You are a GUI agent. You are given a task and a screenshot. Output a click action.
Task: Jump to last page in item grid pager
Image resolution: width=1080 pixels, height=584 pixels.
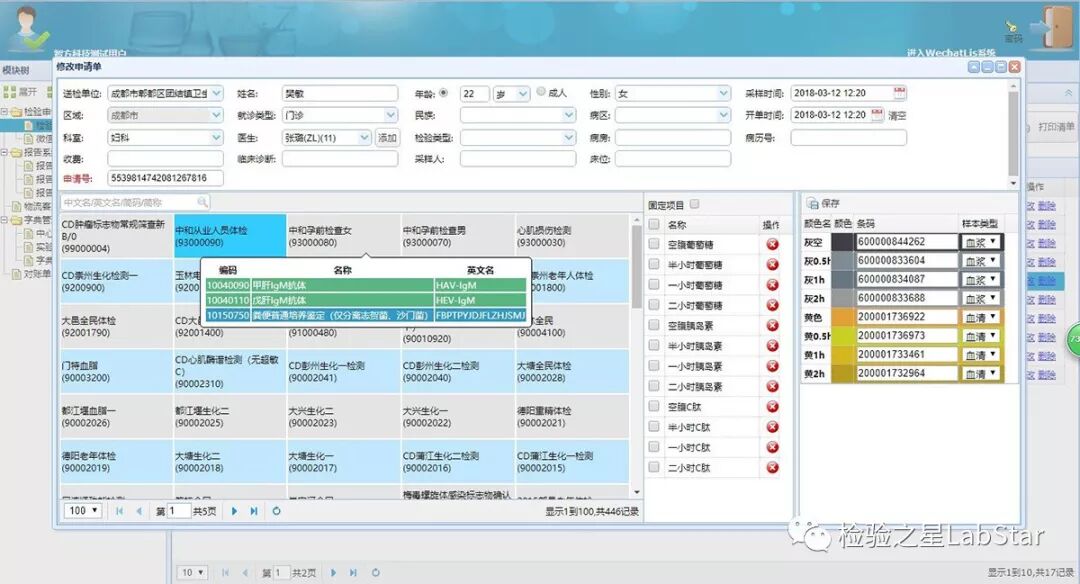coord(254,511)
